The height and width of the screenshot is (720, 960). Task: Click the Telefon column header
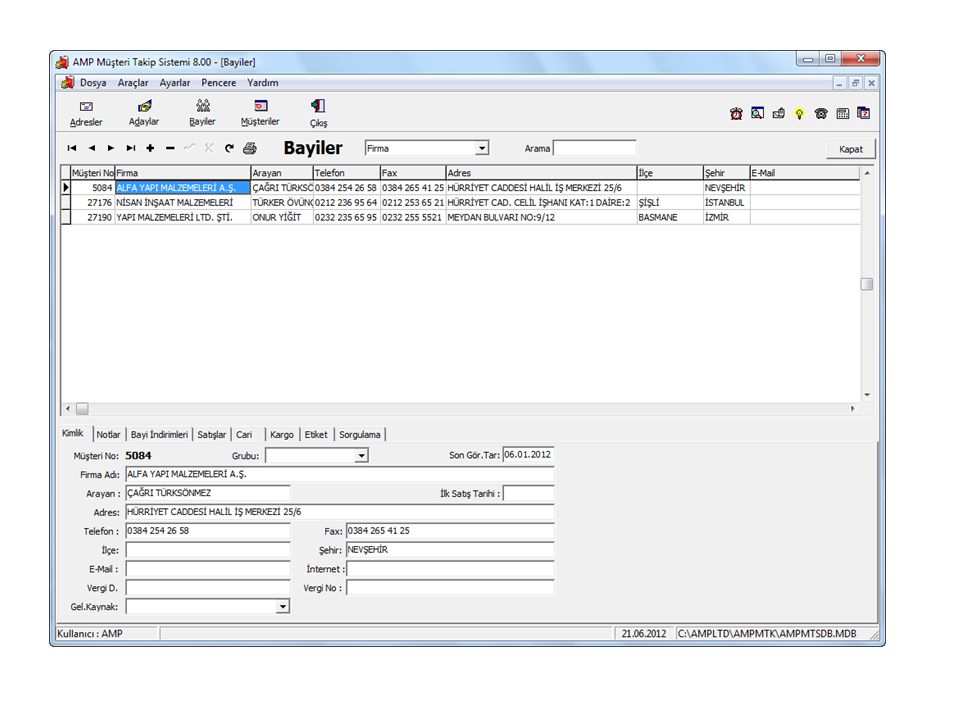coord(347,173)
